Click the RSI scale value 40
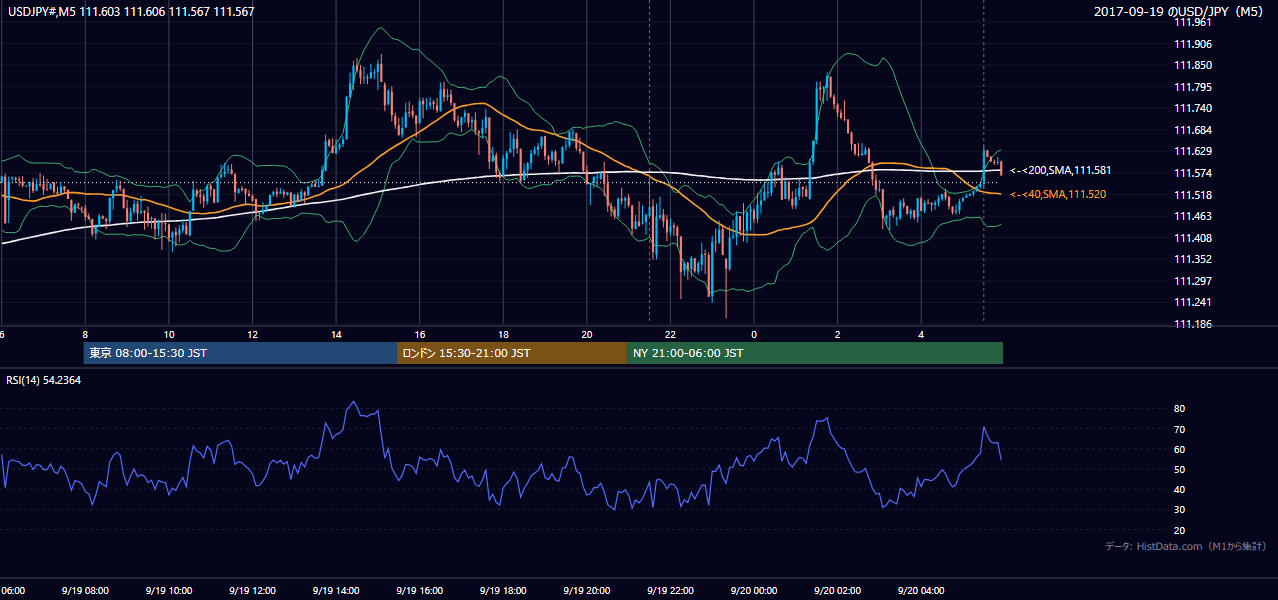This screenshot has width=1278, height=600. coord(1180,489)
